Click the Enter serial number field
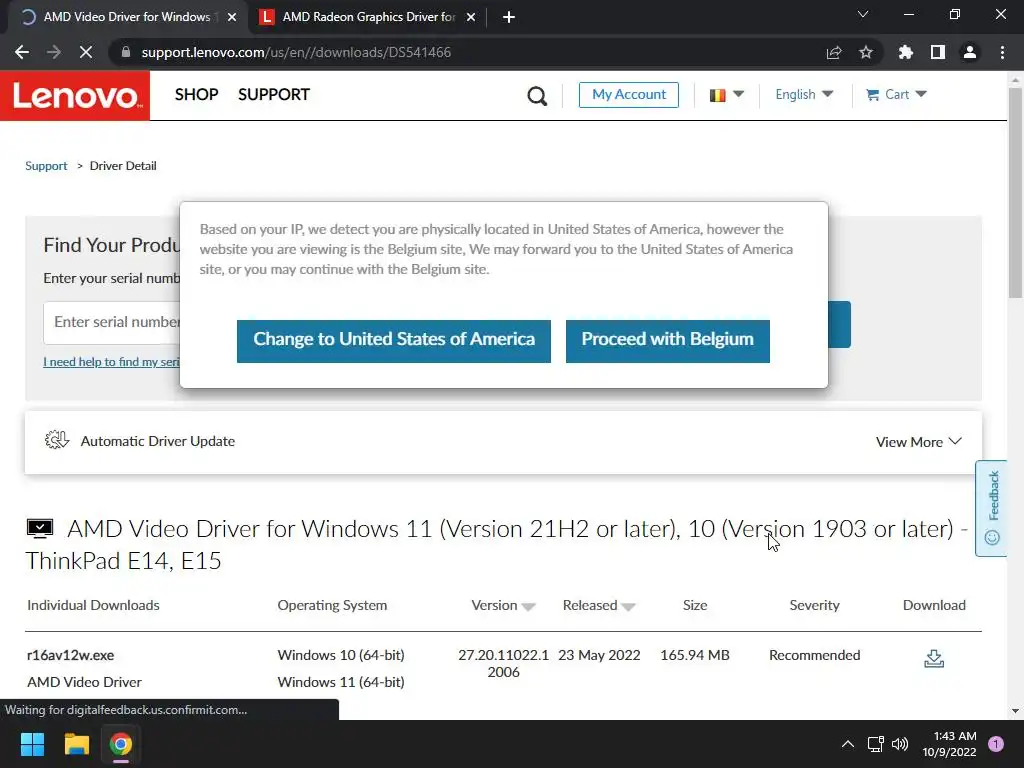This screenshot has height=768, width=1024. point(112,323)
